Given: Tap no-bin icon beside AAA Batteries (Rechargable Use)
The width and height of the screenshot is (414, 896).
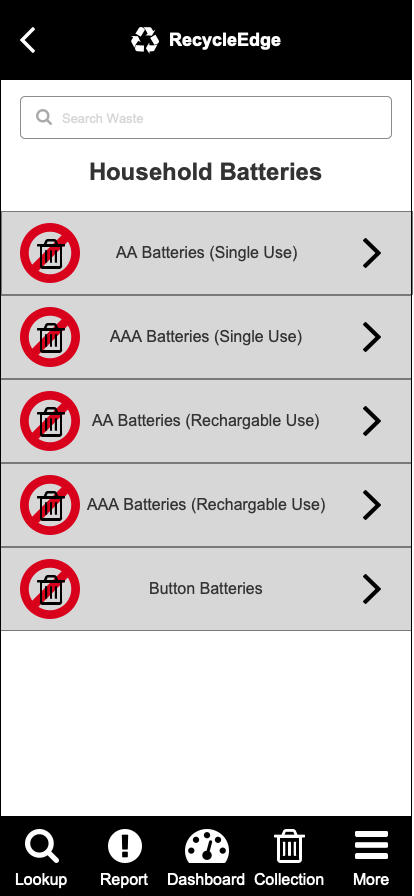Looking at the screenshot, I should (x=50, y=505).
